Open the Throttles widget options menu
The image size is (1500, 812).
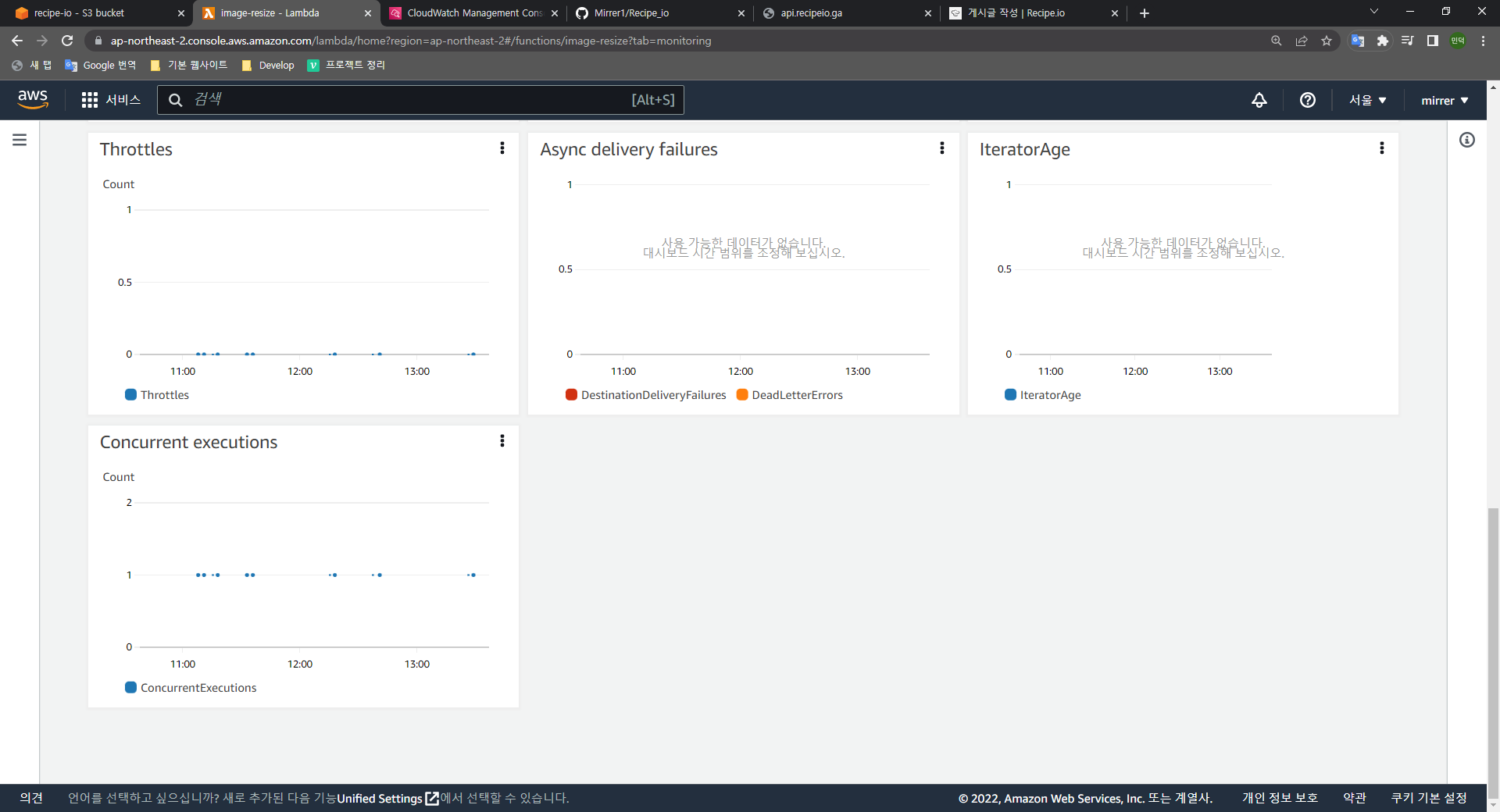pos(502,148)
